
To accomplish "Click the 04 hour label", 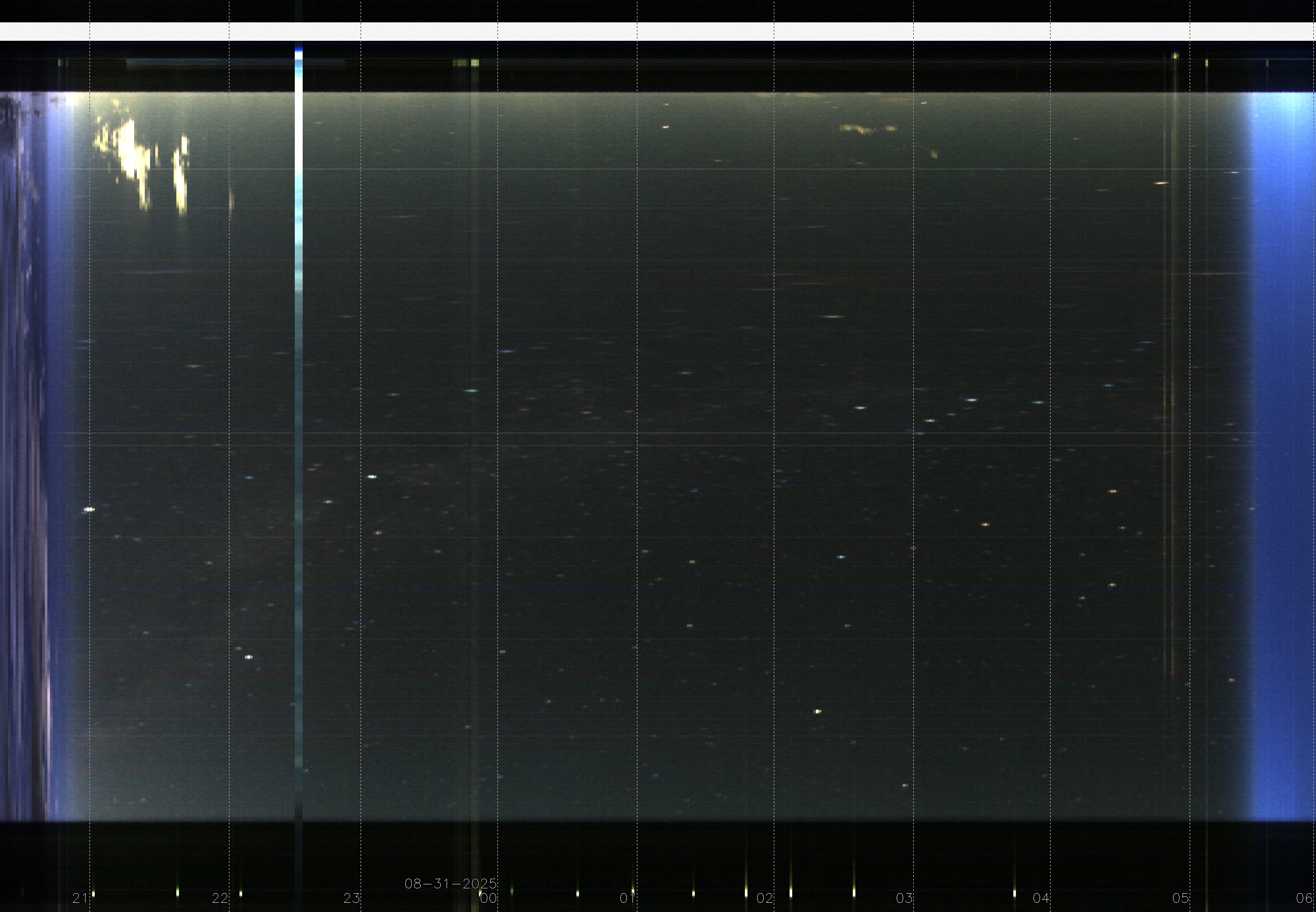I will tap(1041, 898).
